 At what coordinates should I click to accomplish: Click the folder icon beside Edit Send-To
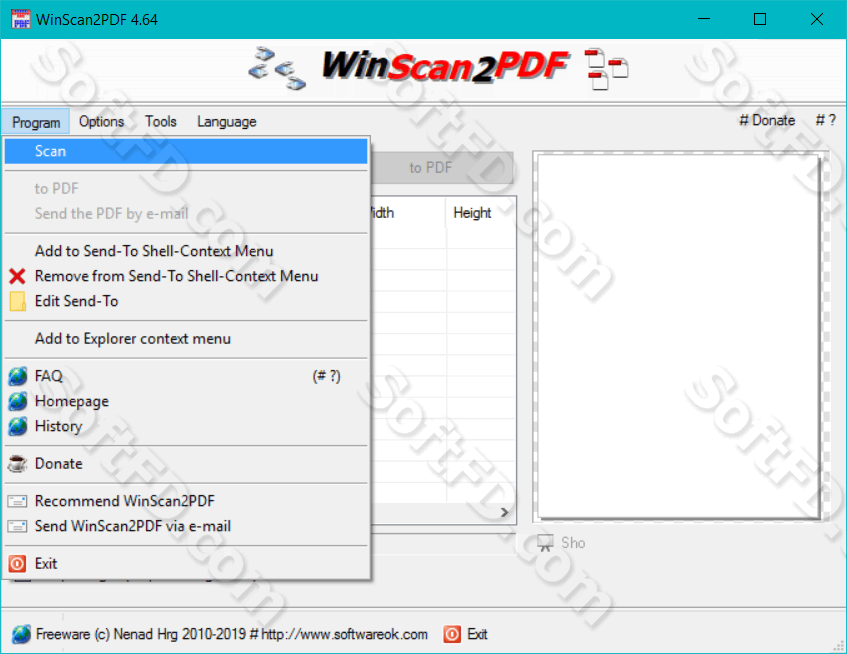pos(17,301)
